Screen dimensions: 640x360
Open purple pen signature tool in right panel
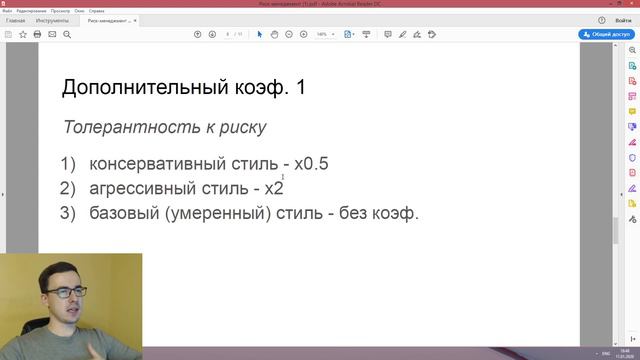(632, 188)
